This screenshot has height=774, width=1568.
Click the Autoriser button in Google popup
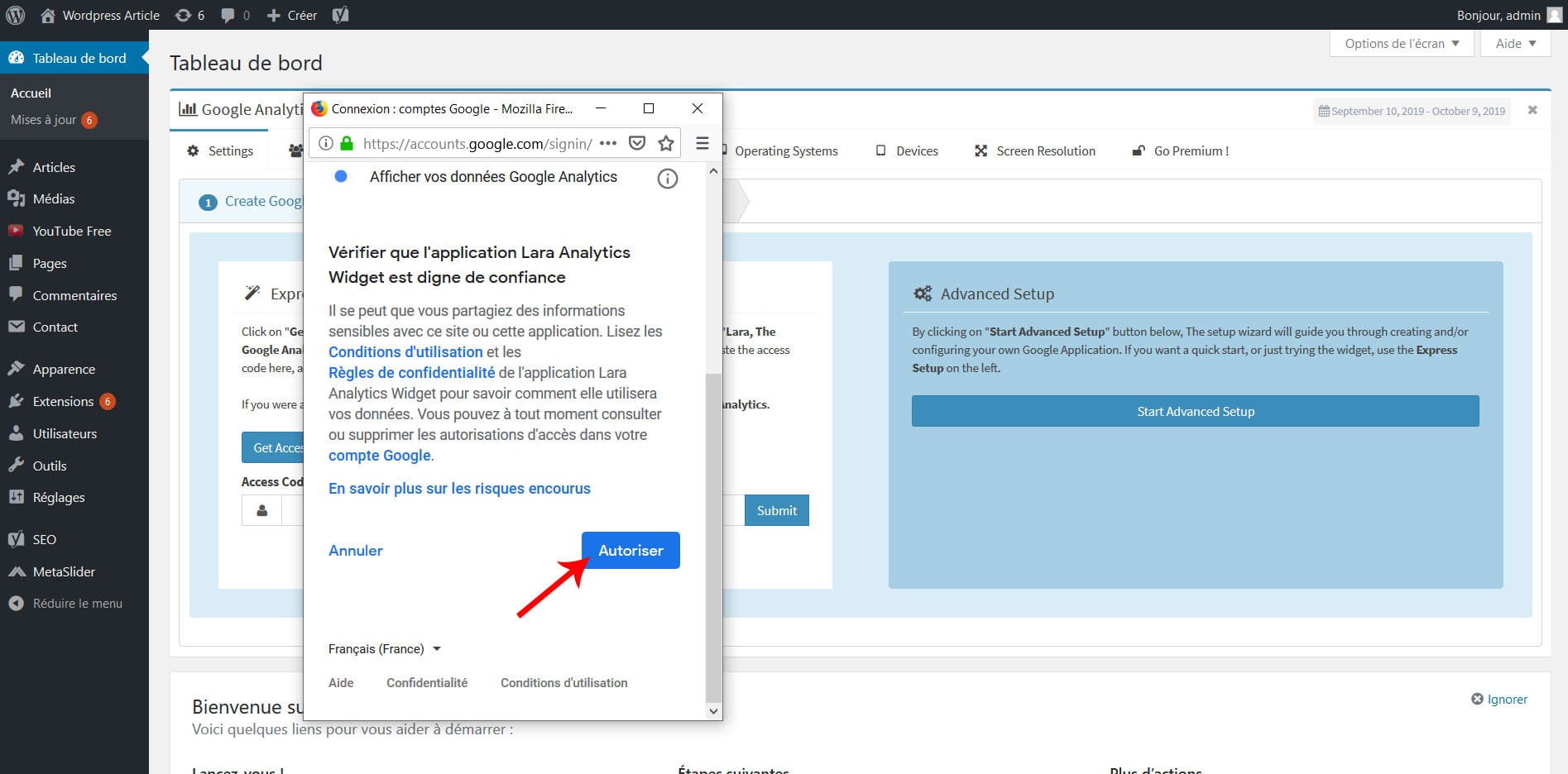631,550
